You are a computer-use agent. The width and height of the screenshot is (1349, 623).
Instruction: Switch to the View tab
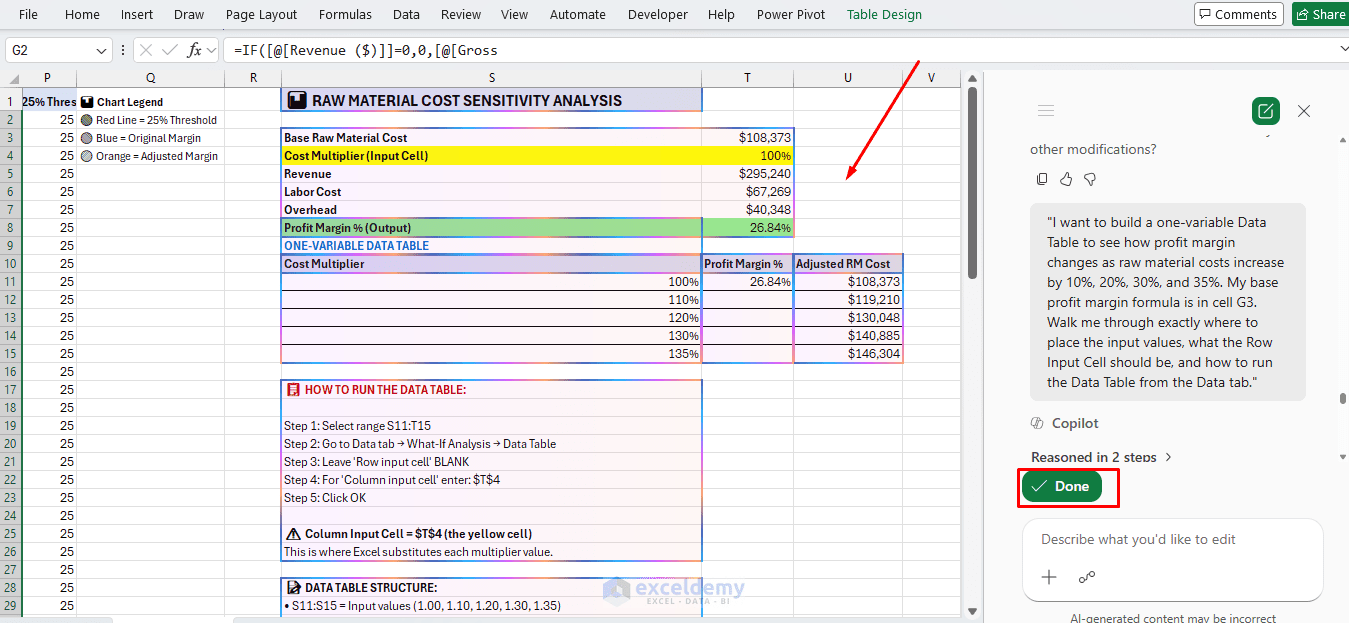515,14
